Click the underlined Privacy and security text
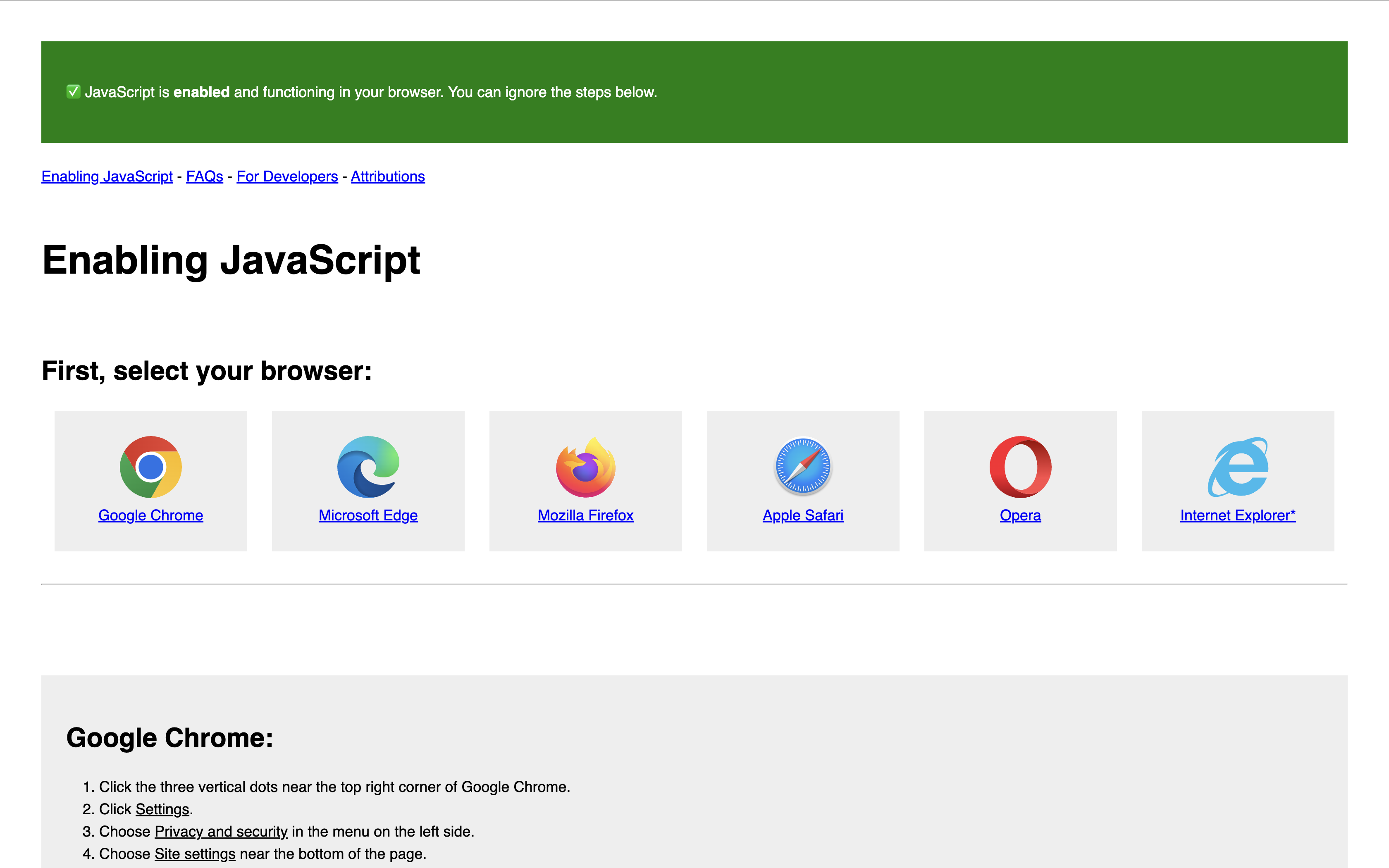The width and height of the screenshot is (1389, 868). tap(221, 831)
